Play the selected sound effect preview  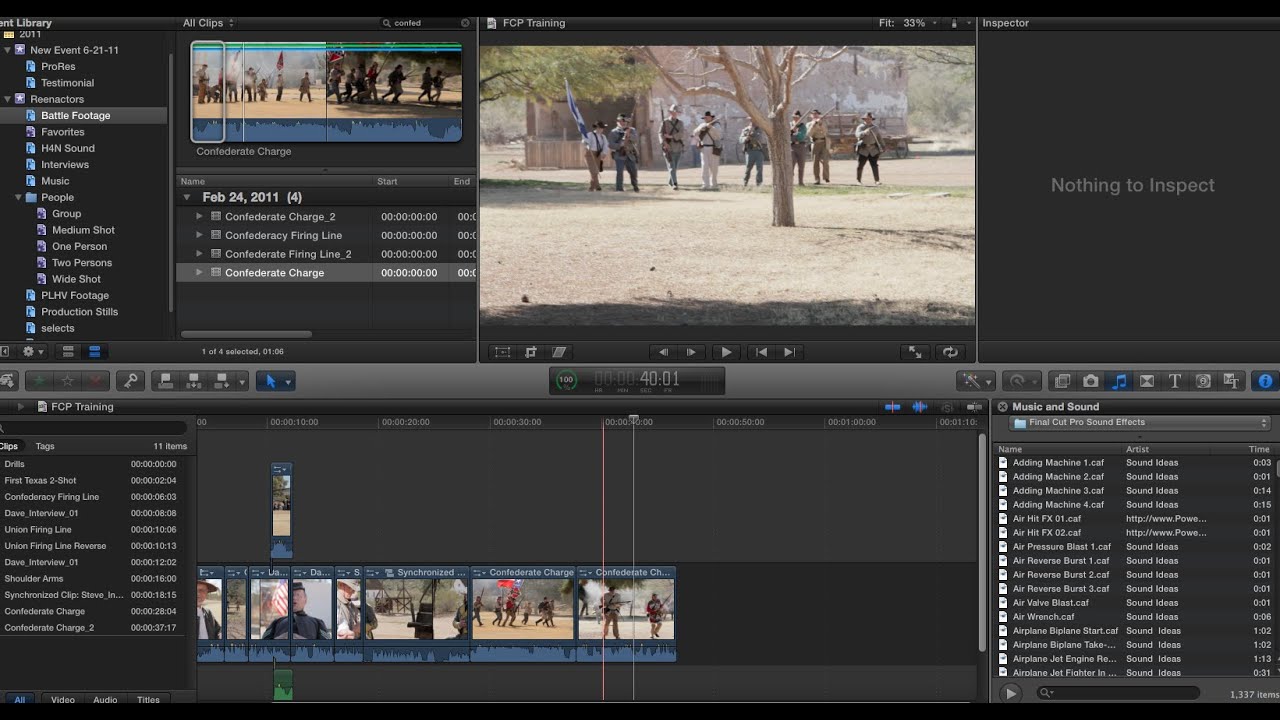click(x=1011, y=693)
